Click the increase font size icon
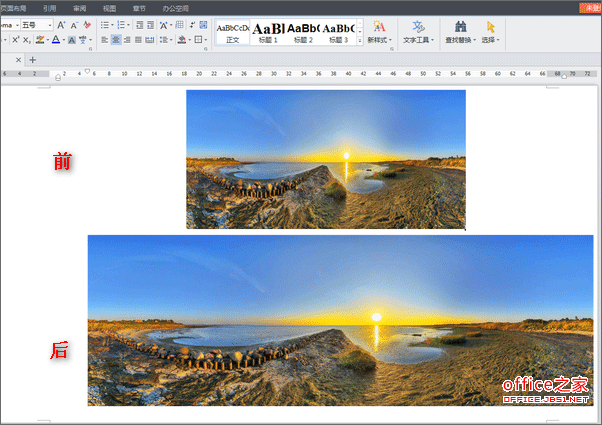The width and height of the screenshot is (602, 425). (x=61, y=25)
